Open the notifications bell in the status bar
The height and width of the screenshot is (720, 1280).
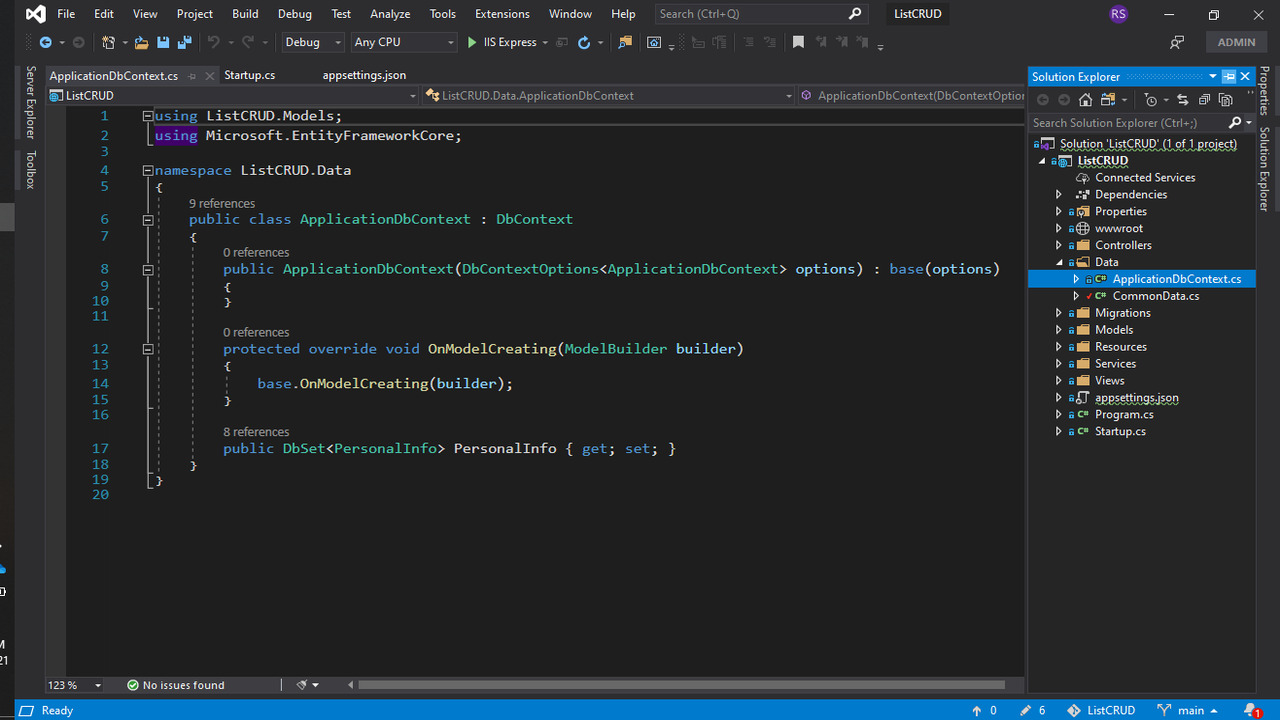(1252, 710)
